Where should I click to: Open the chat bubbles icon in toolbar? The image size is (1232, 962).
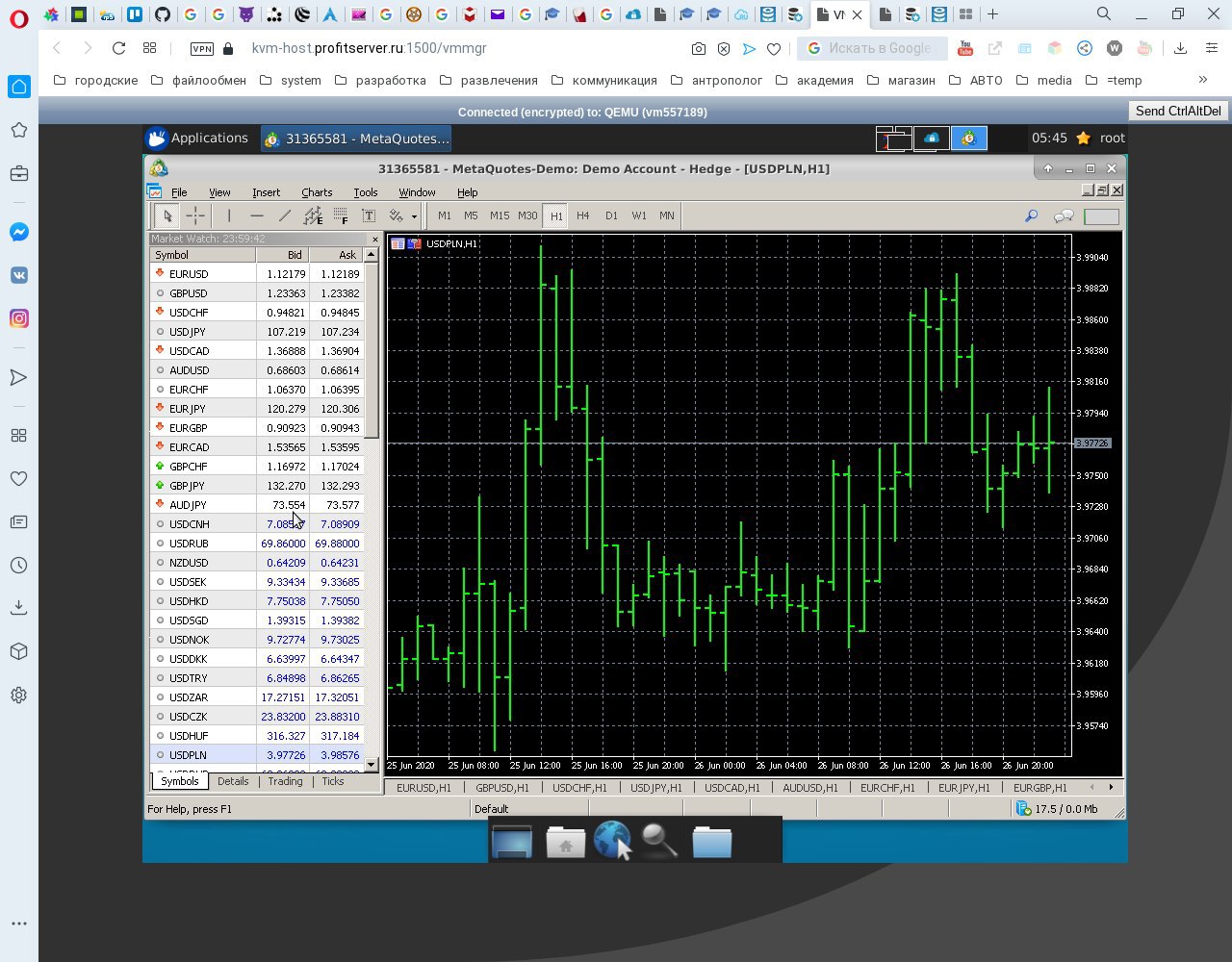pos(1064,215)
